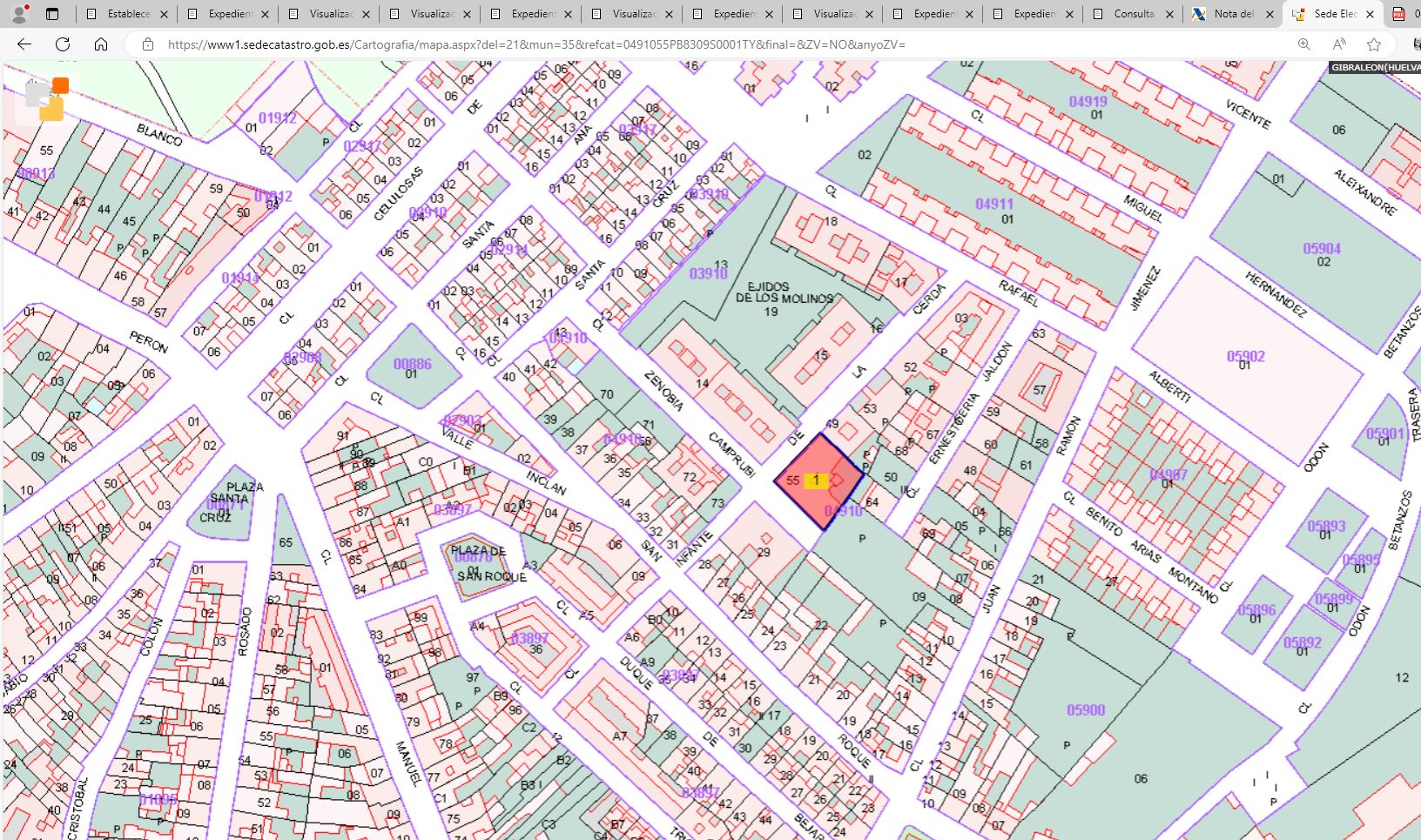
Task: Close the 'Consulta' tab
Action: tap(1169, 14)
